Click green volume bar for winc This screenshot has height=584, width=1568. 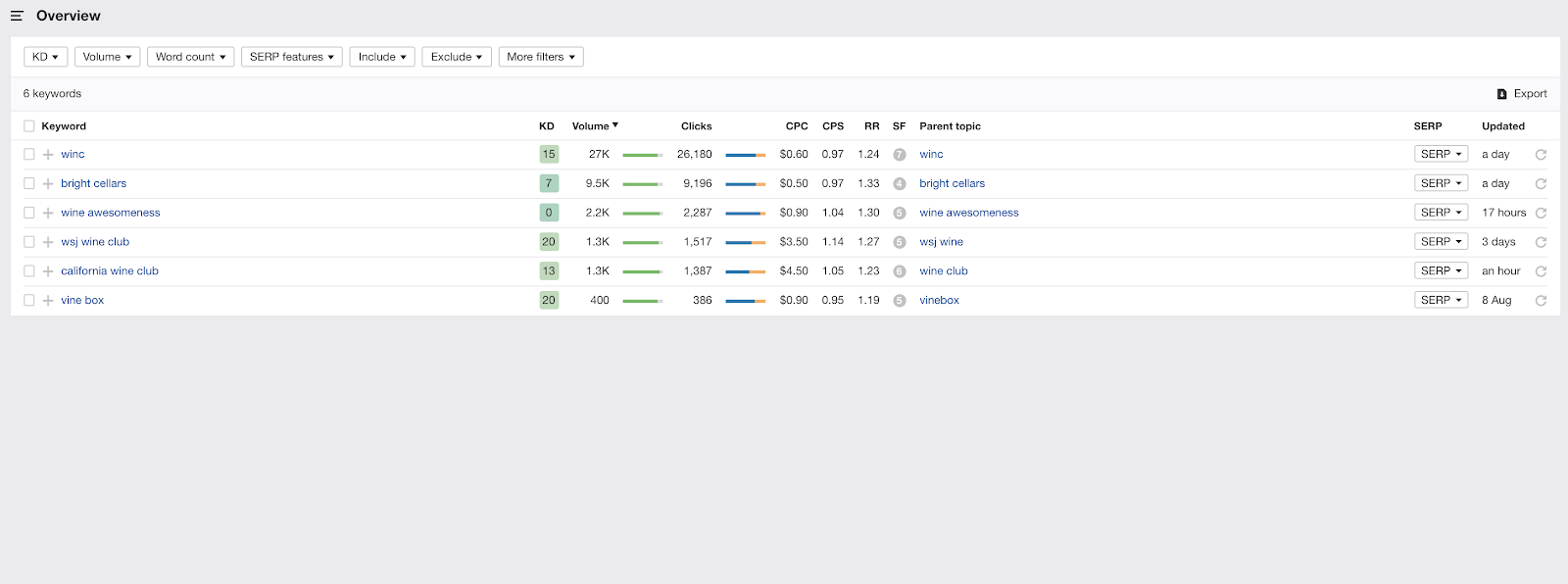coord(643,155)
